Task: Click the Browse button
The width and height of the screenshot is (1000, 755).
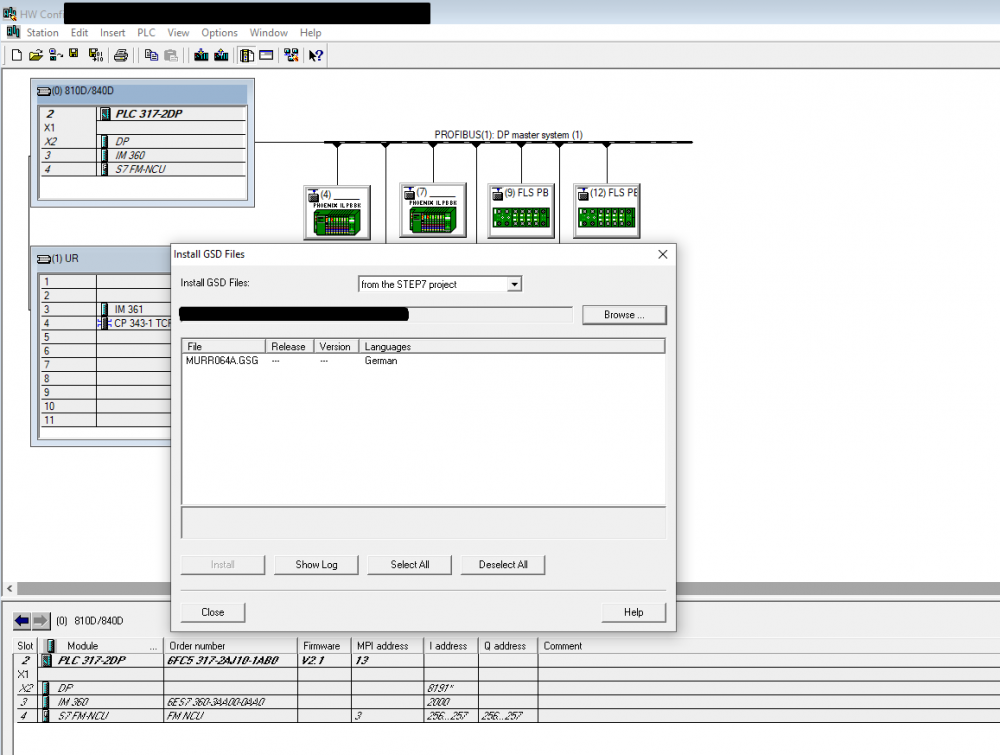Action: coord(624,315)
